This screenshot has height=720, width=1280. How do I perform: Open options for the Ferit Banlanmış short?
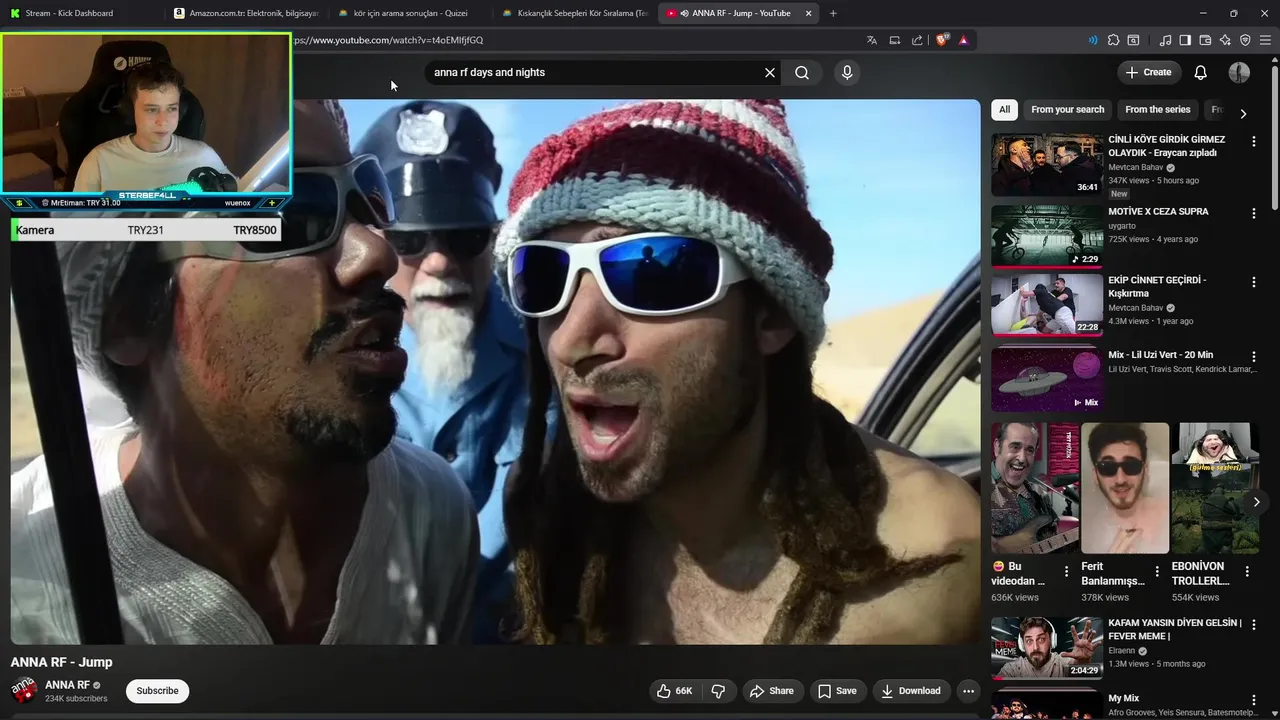1157,572
